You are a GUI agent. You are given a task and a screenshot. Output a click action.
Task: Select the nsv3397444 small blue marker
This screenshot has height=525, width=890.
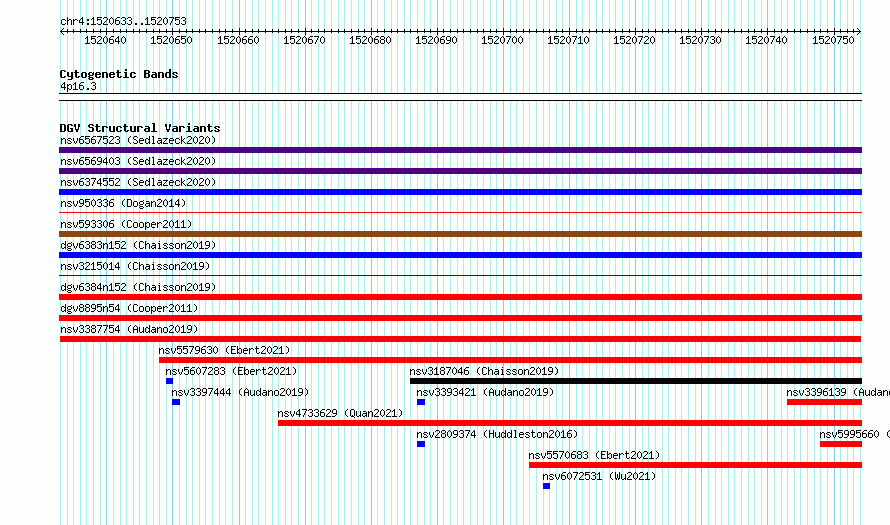(x=176, y=402)
